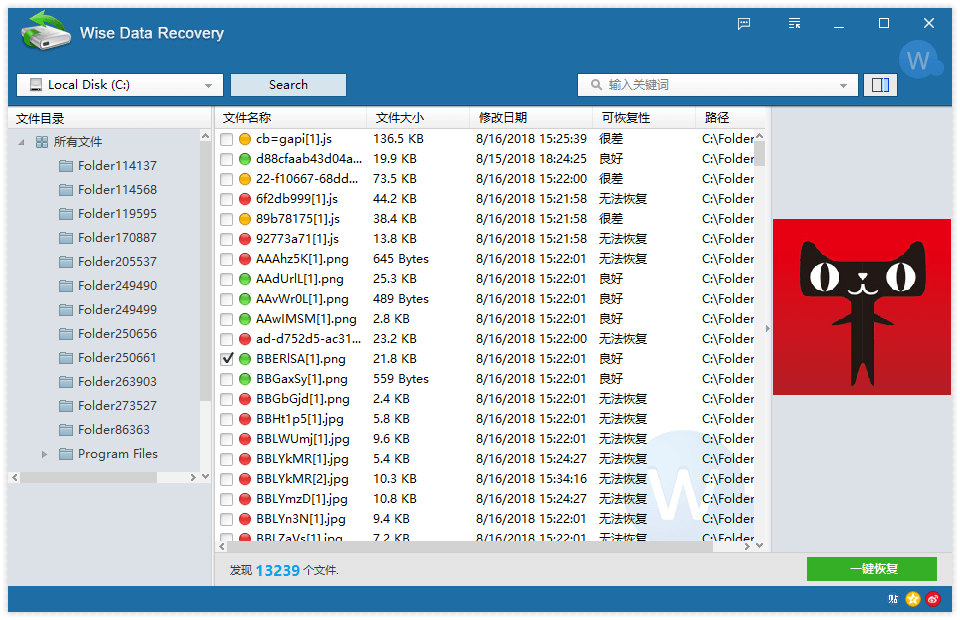Select the Folder205537 folder
The height and width of the screenshot is (620, 960).
[108, 262]
